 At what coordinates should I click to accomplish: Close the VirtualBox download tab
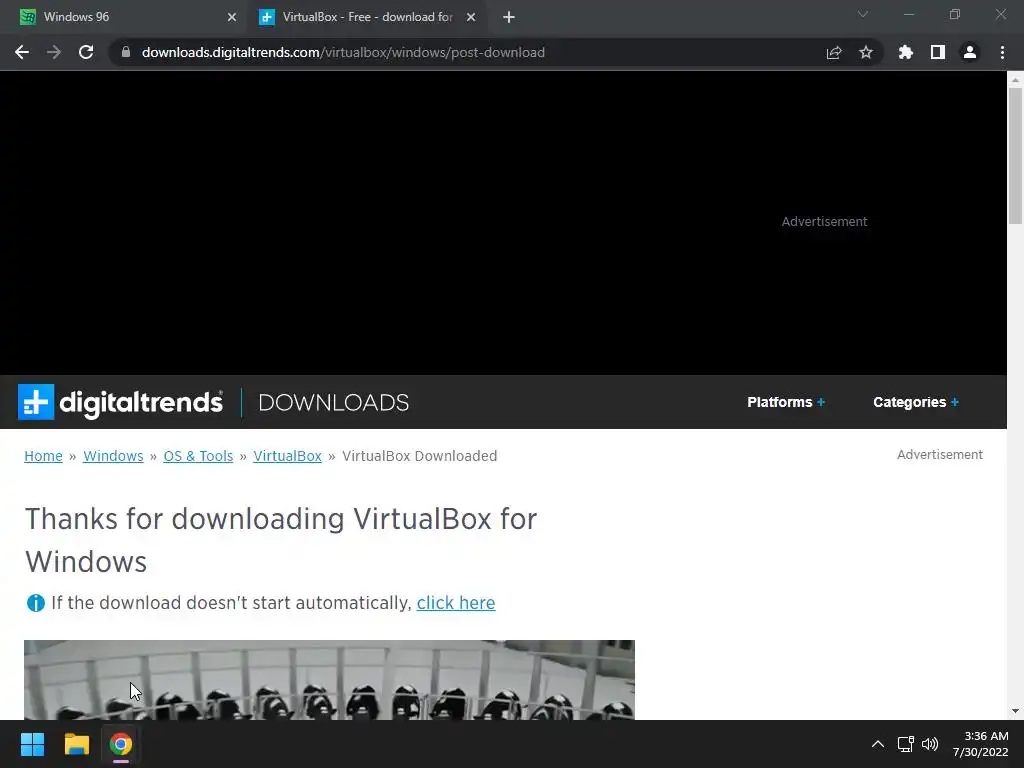(x=471, y=17)
